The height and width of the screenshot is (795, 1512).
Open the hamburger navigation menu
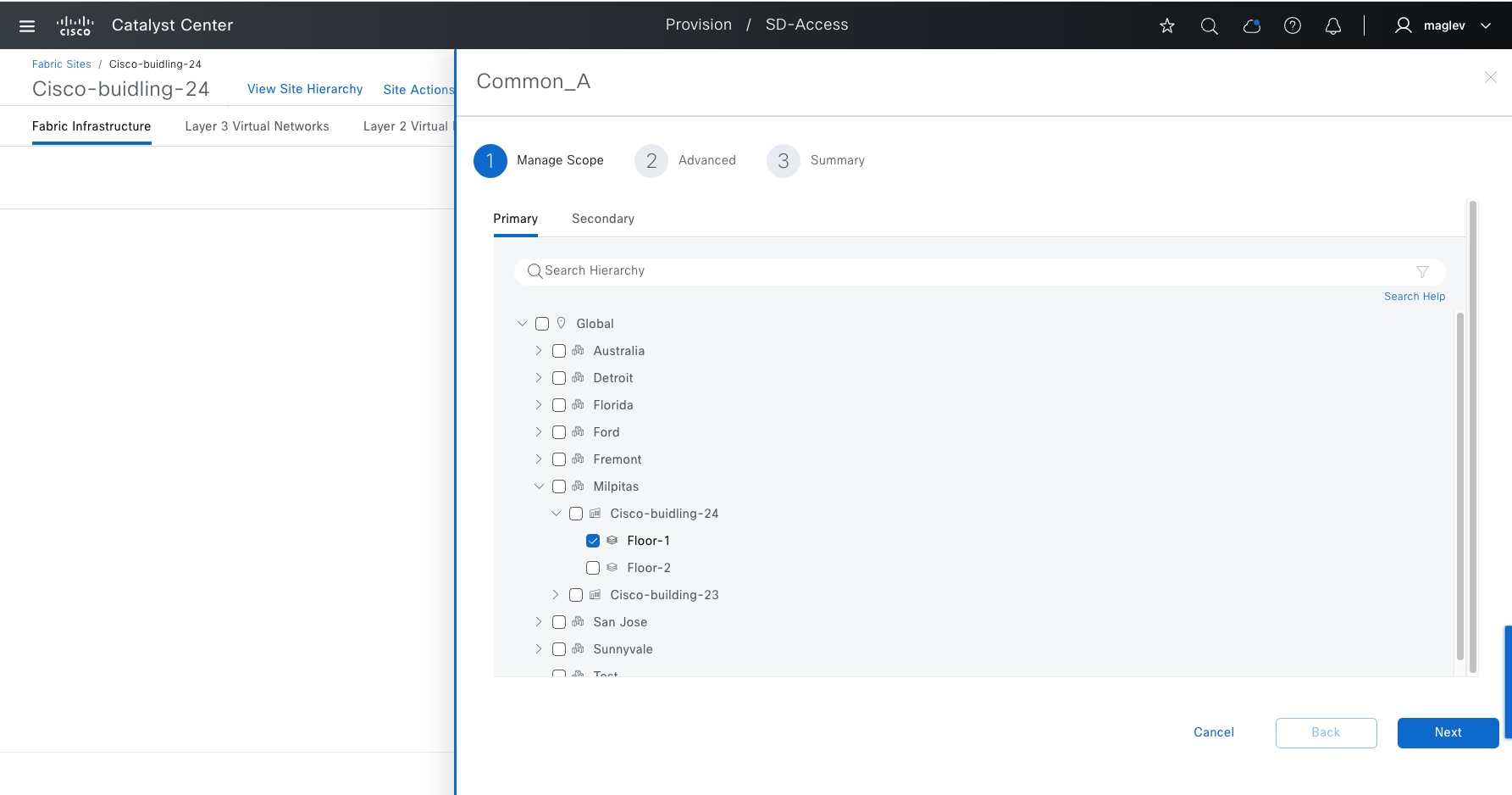point(26,25)
